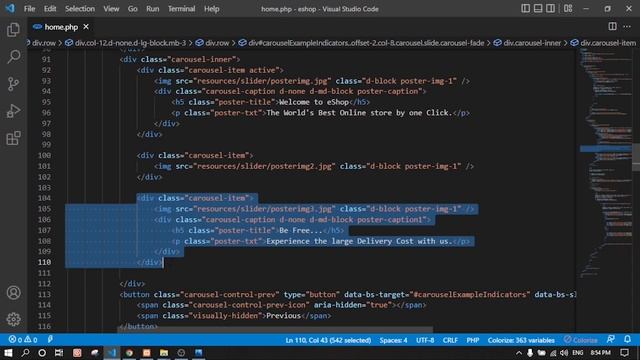Open the Explorer view in activity bar
The image size is (640, 360).
tap(13, 30)
